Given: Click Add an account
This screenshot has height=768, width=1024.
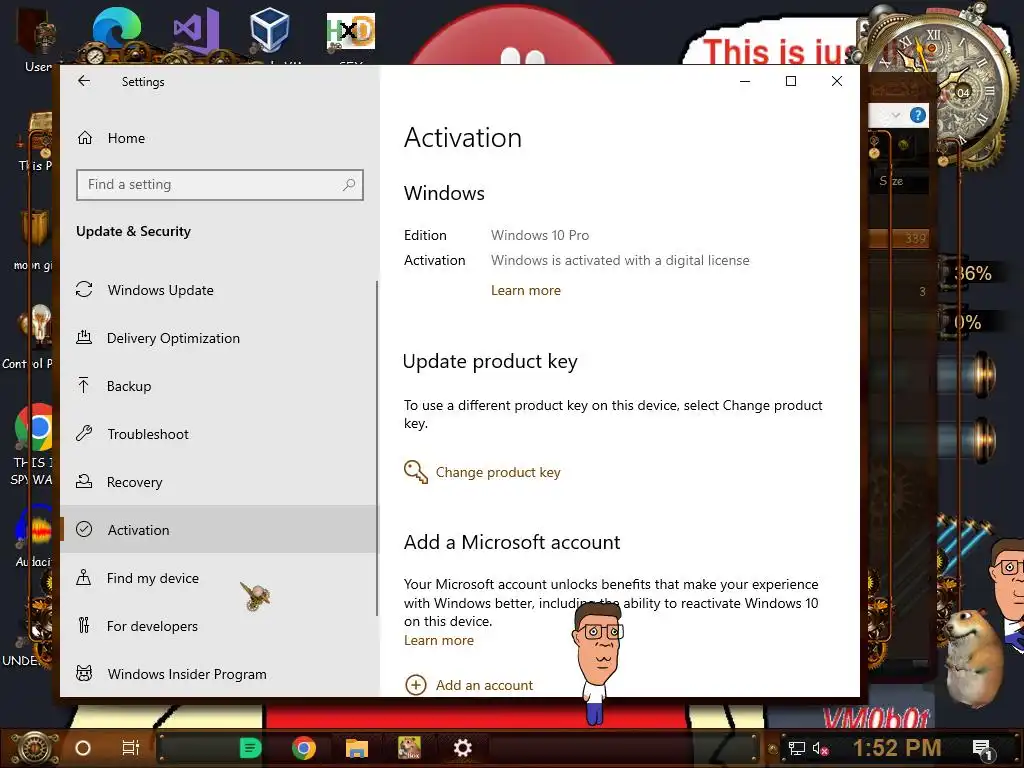Looking at the screenshot, I should [x=485, y=685].
